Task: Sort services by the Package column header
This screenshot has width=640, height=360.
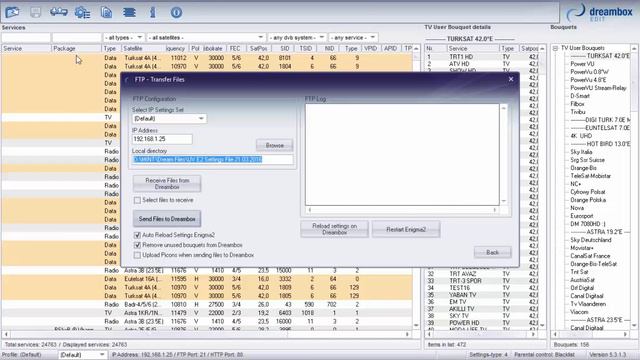Action: (76, 49)
